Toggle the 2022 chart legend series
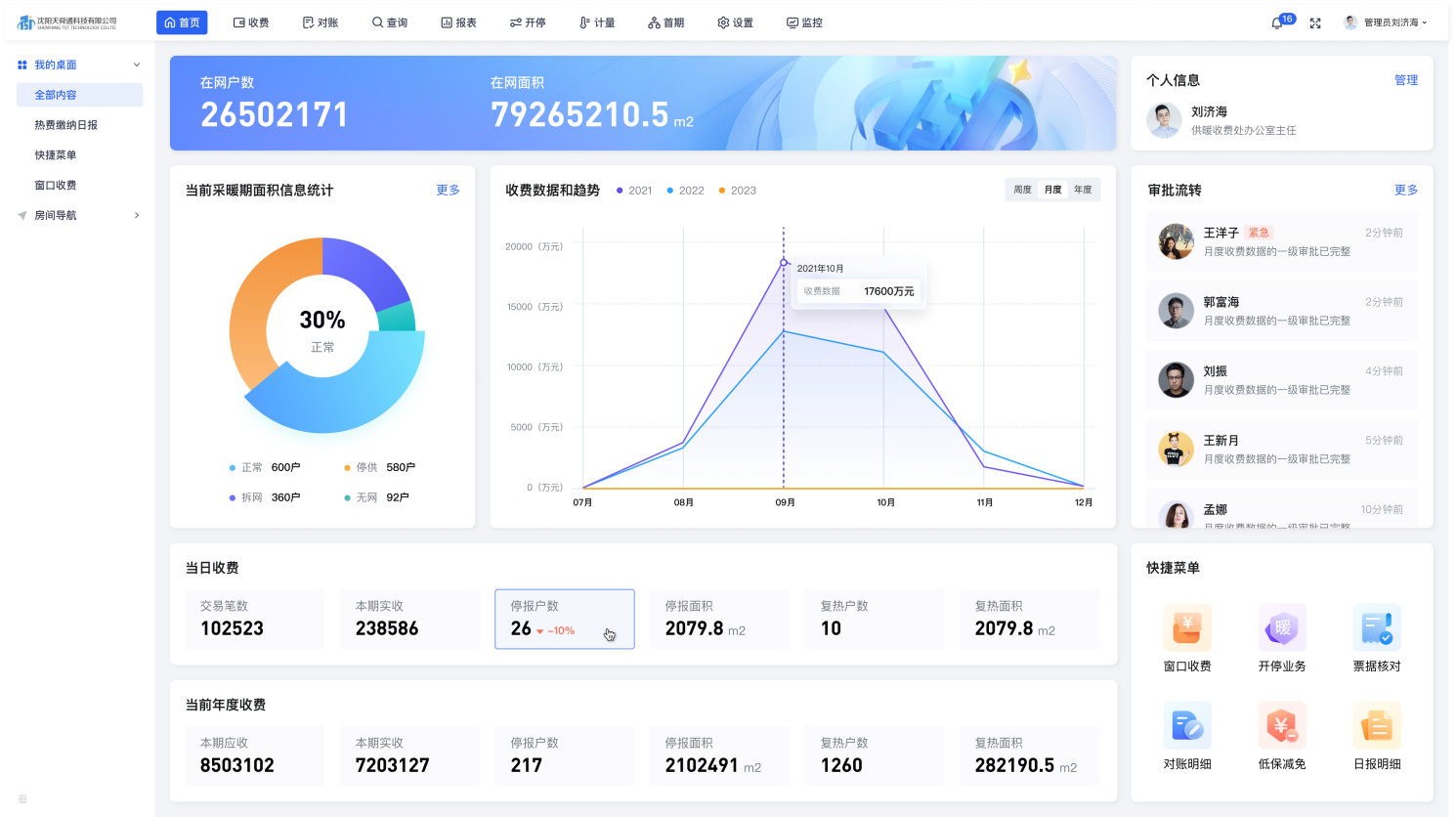The image size is (1456, 817). [684, 191]
